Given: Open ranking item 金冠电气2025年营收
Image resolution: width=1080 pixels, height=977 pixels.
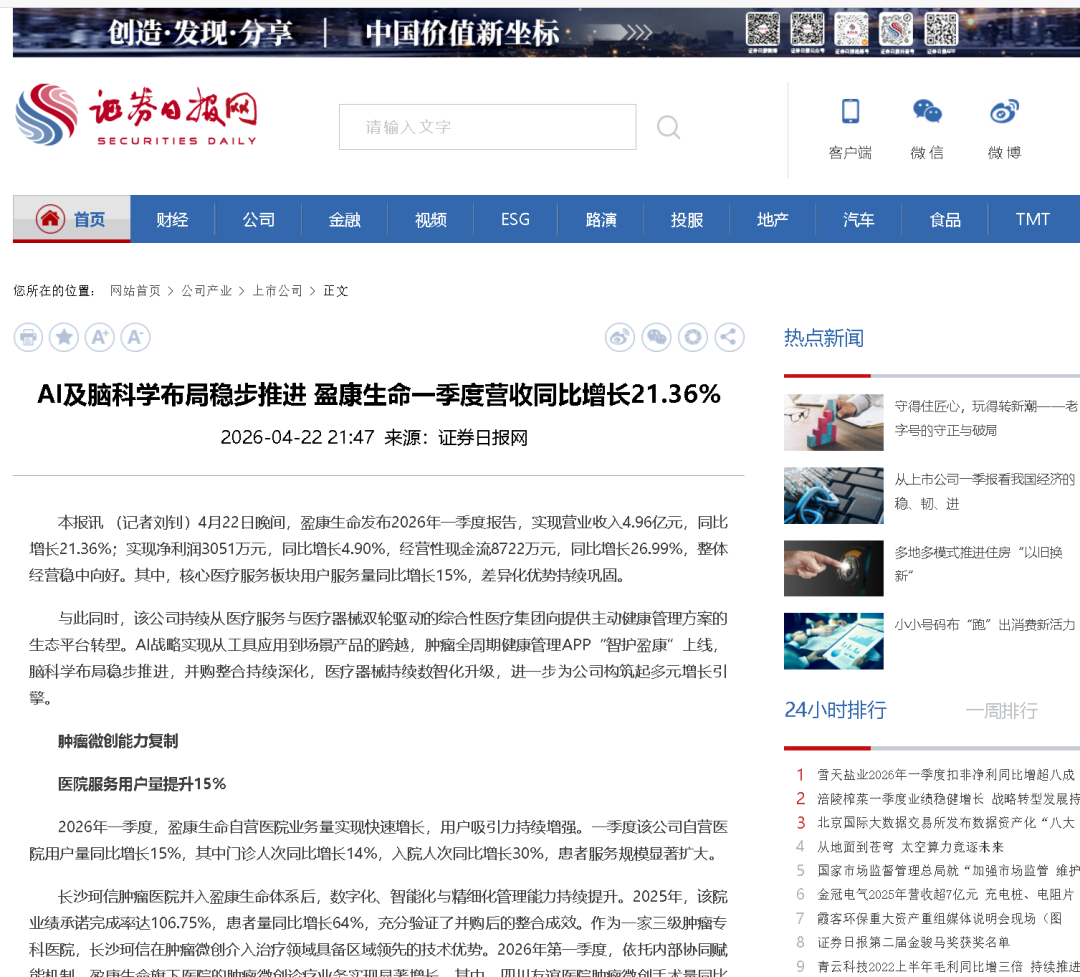Looking at the screenshot, I should click(946, 894).
